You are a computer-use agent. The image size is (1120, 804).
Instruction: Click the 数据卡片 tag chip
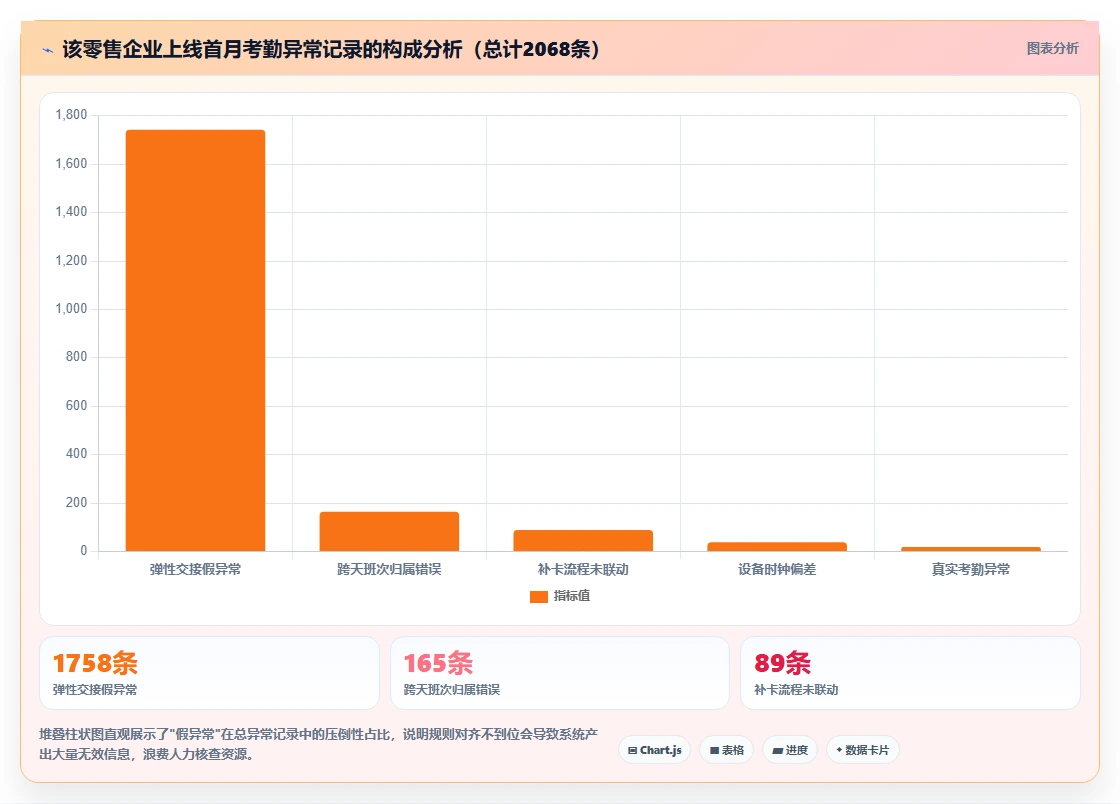(x=862, y=750)
